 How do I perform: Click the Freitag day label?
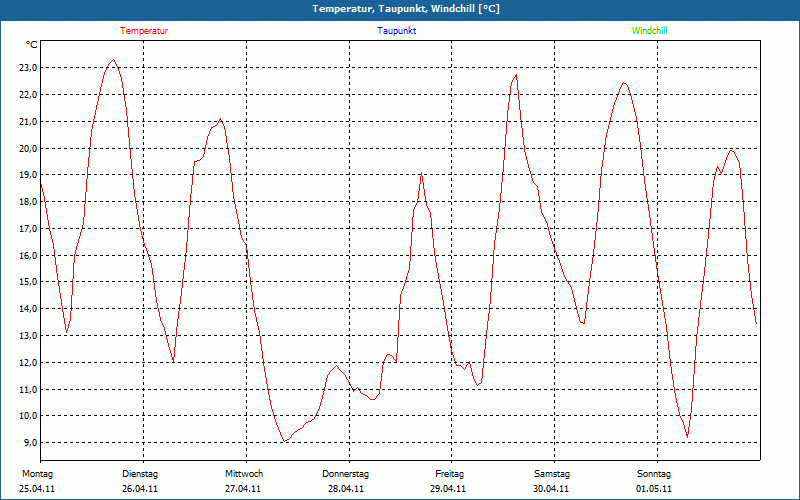point(449,474)
